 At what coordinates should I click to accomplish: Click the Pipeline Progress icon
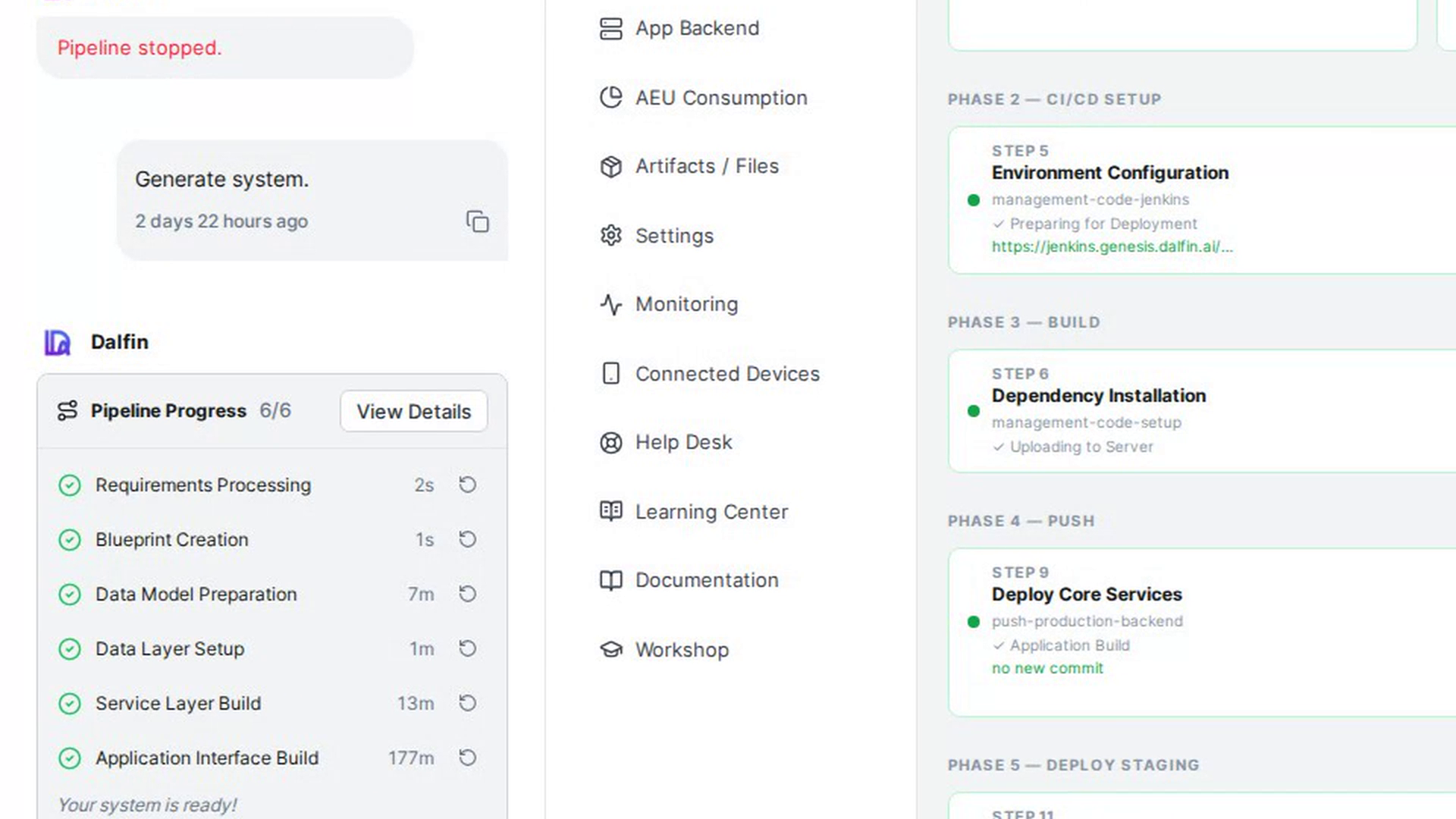(x=67, y=410)
